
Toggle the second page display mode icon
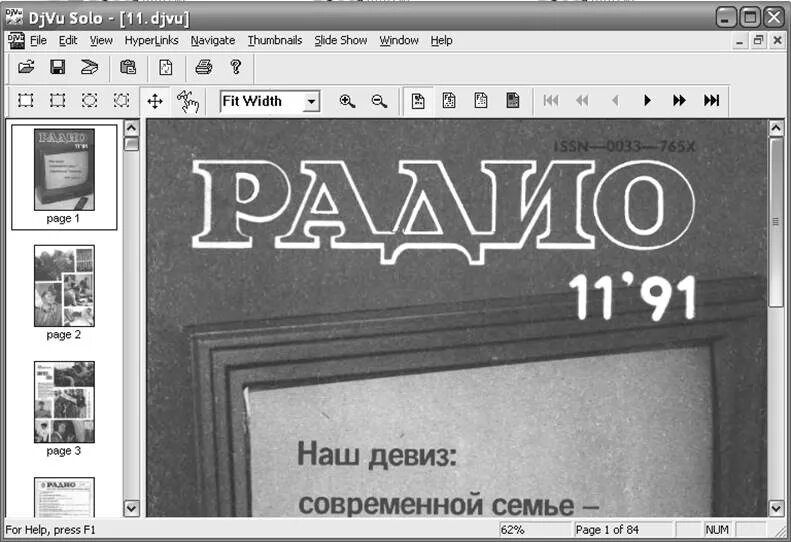click(x=449, y=100)
